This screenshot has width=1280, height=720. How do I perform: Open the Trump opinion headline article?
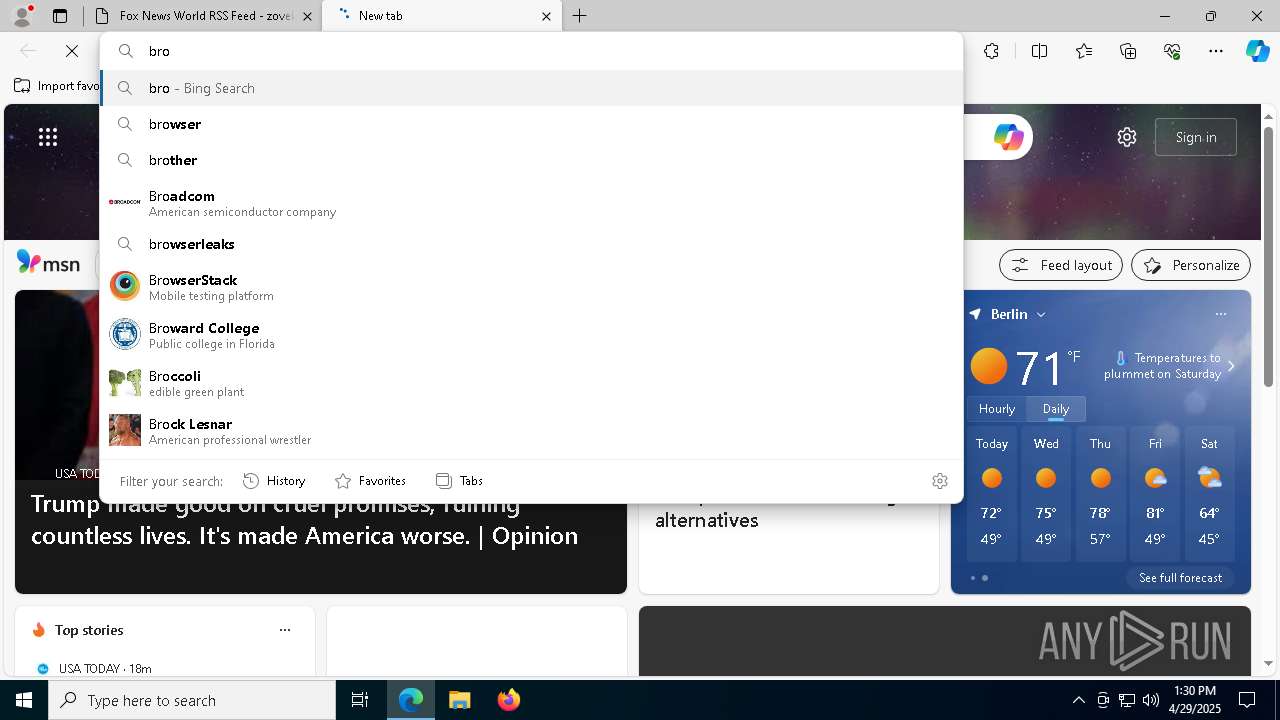(304, 520)
